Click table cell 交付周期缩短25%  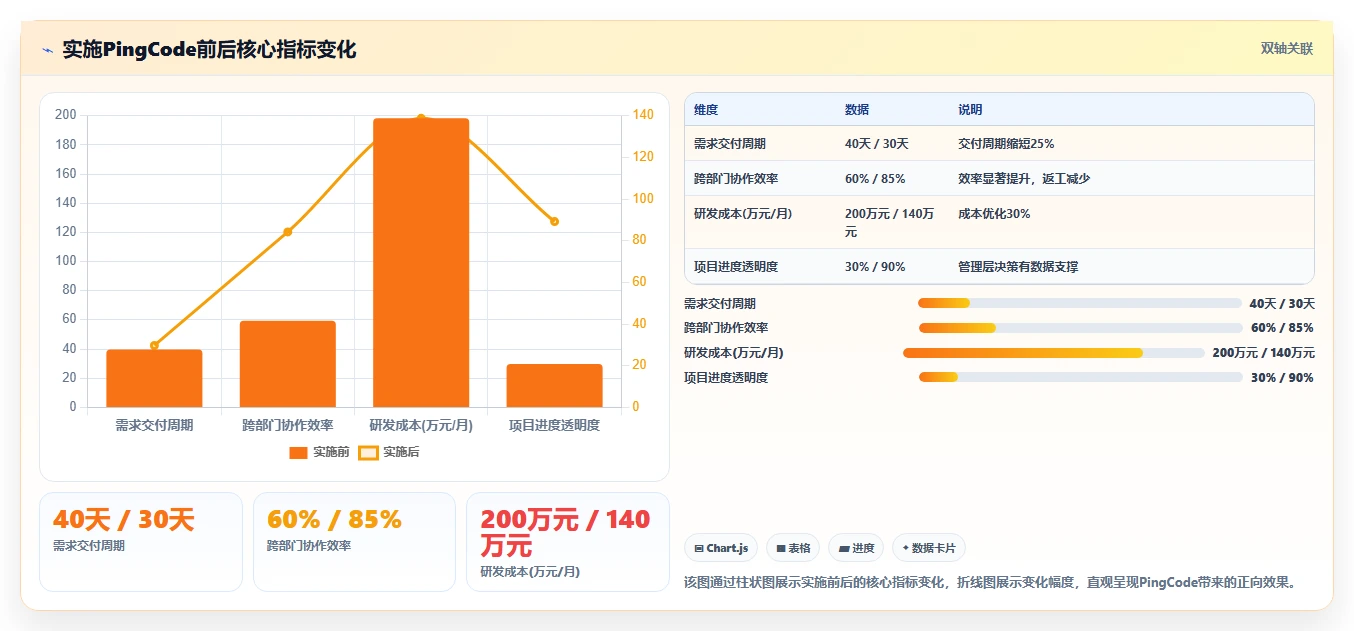tap(1006, 144)
